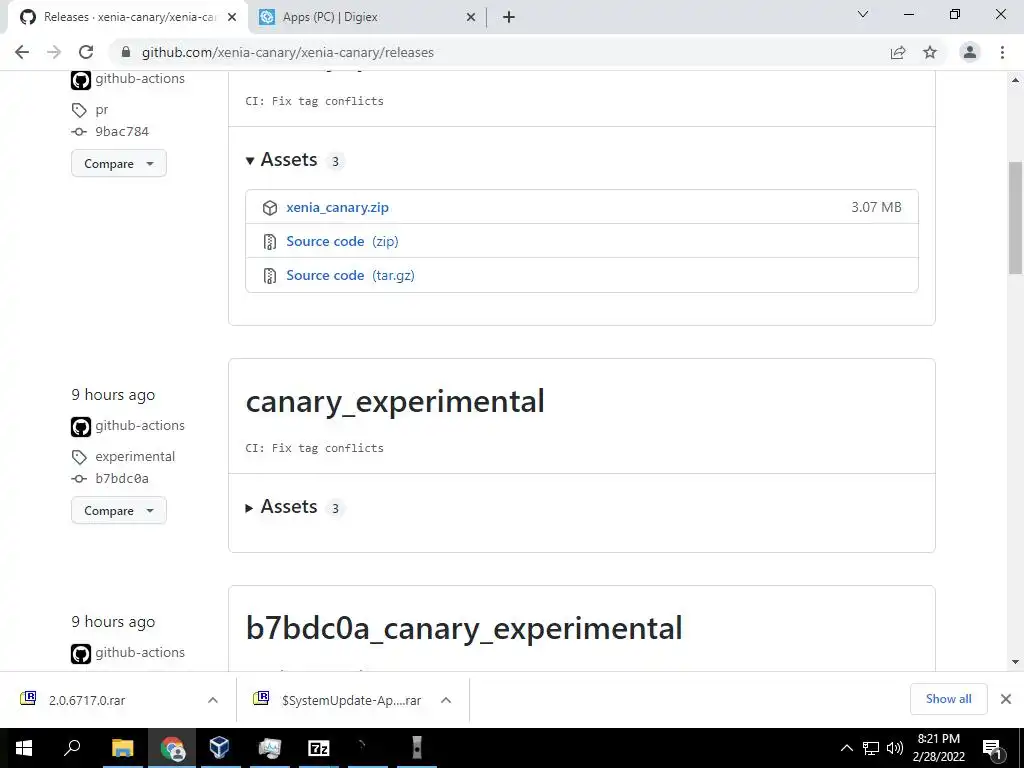Click the tag icon next to experimental
1024x768 pixels.
click(x=79, y=457)
